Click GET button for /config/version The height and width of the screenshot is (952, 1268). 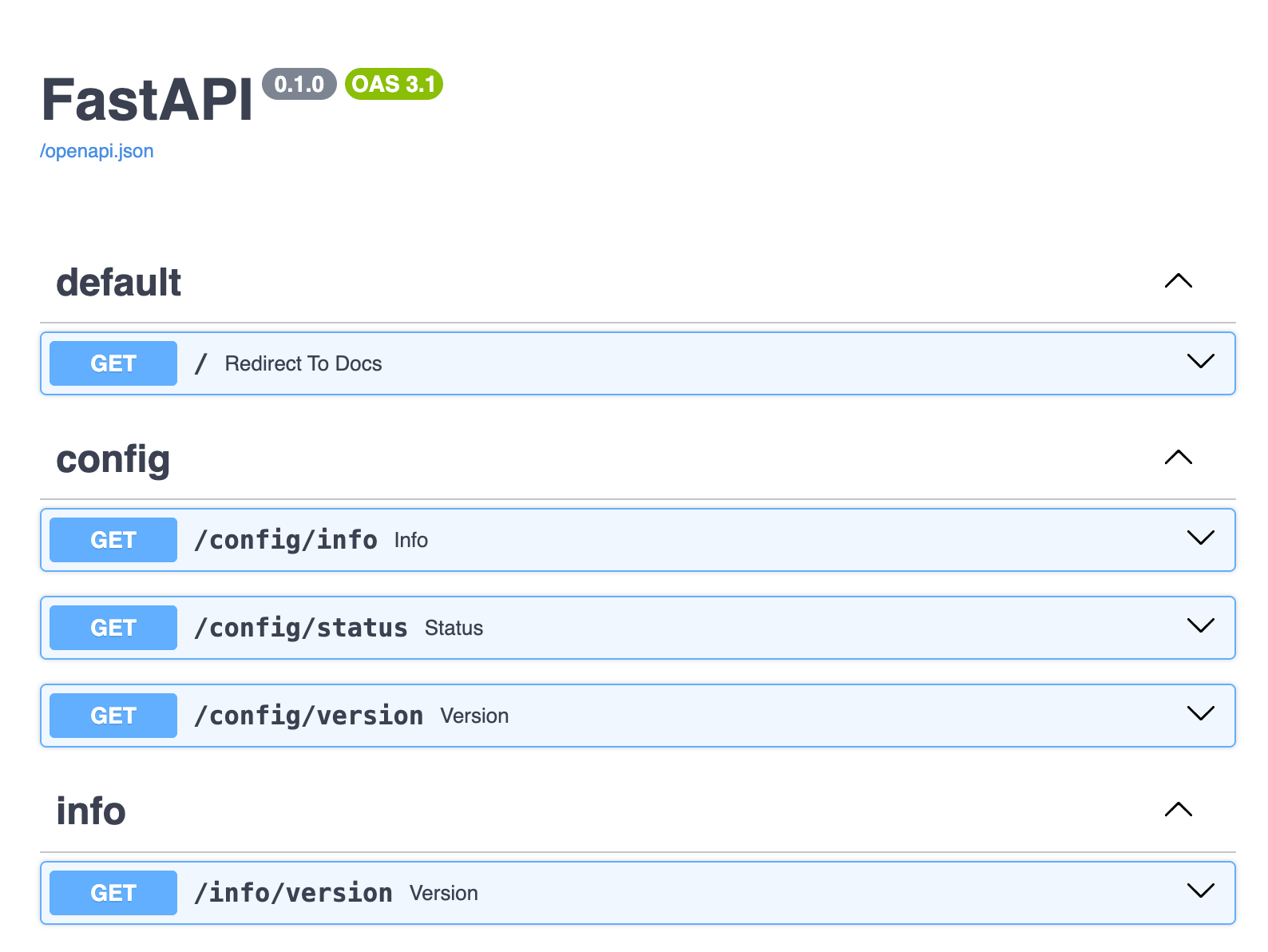tap(113, 716)
